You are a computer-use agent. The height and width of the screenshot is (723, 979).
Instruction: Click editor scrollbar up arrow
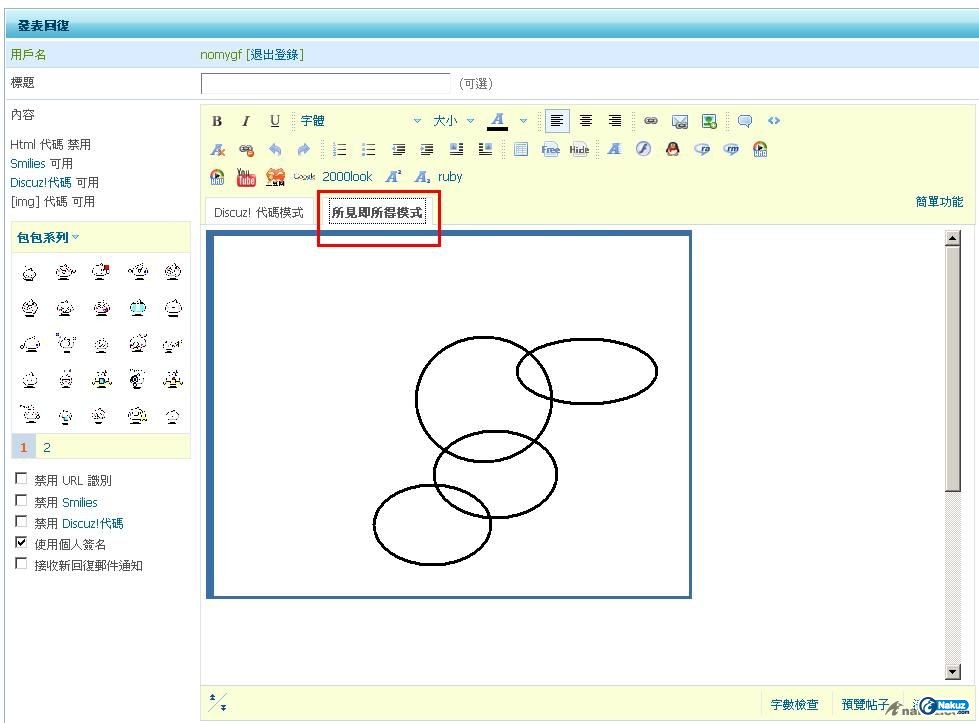click(x=952, y=238)
